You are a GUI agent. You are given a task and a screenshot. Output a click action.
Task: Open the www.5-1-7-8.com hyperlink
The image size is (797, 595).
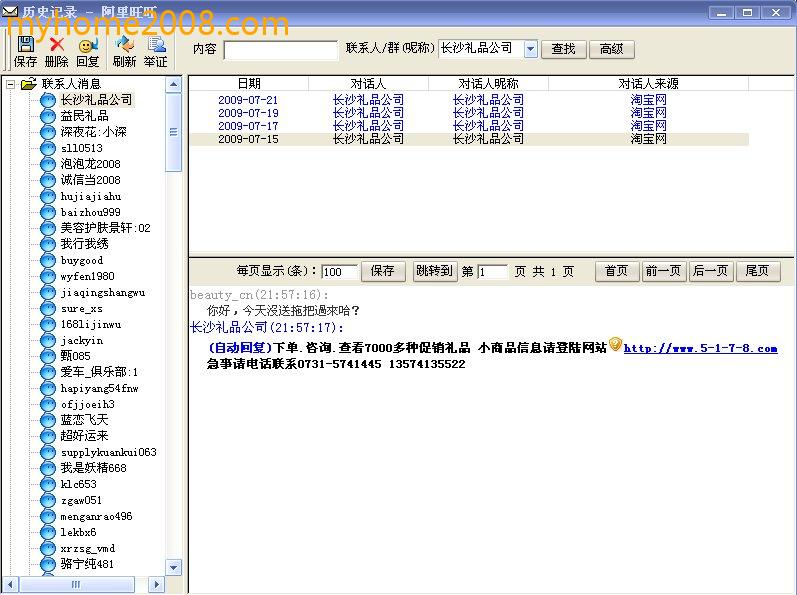(x=700, y=348)
